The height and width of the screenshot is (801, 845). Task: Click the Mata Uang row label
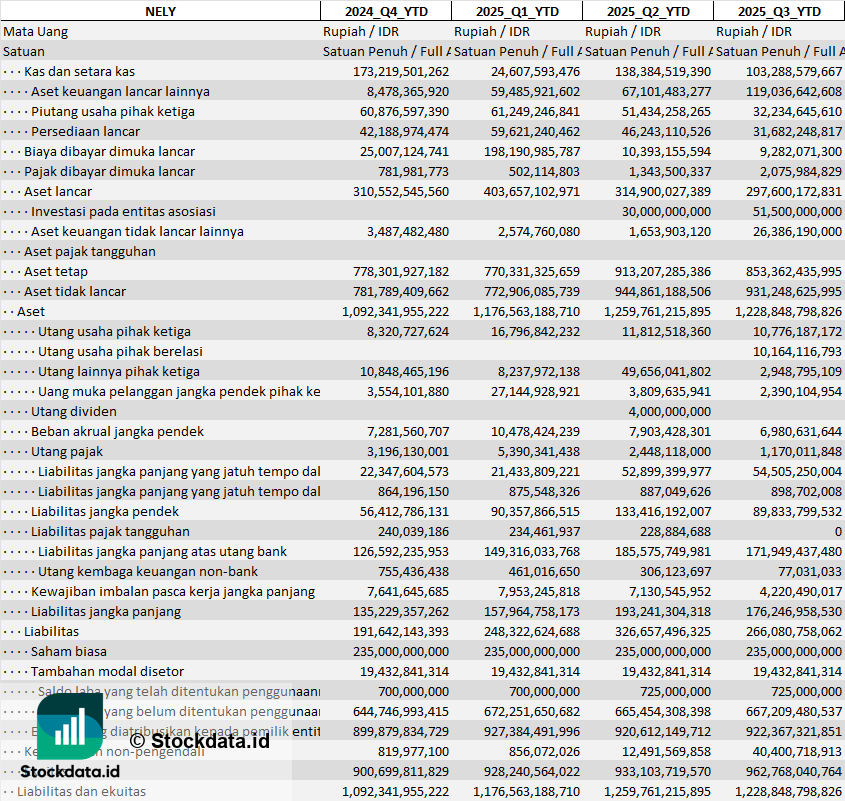pyautogui.click(x=35, y=31)
